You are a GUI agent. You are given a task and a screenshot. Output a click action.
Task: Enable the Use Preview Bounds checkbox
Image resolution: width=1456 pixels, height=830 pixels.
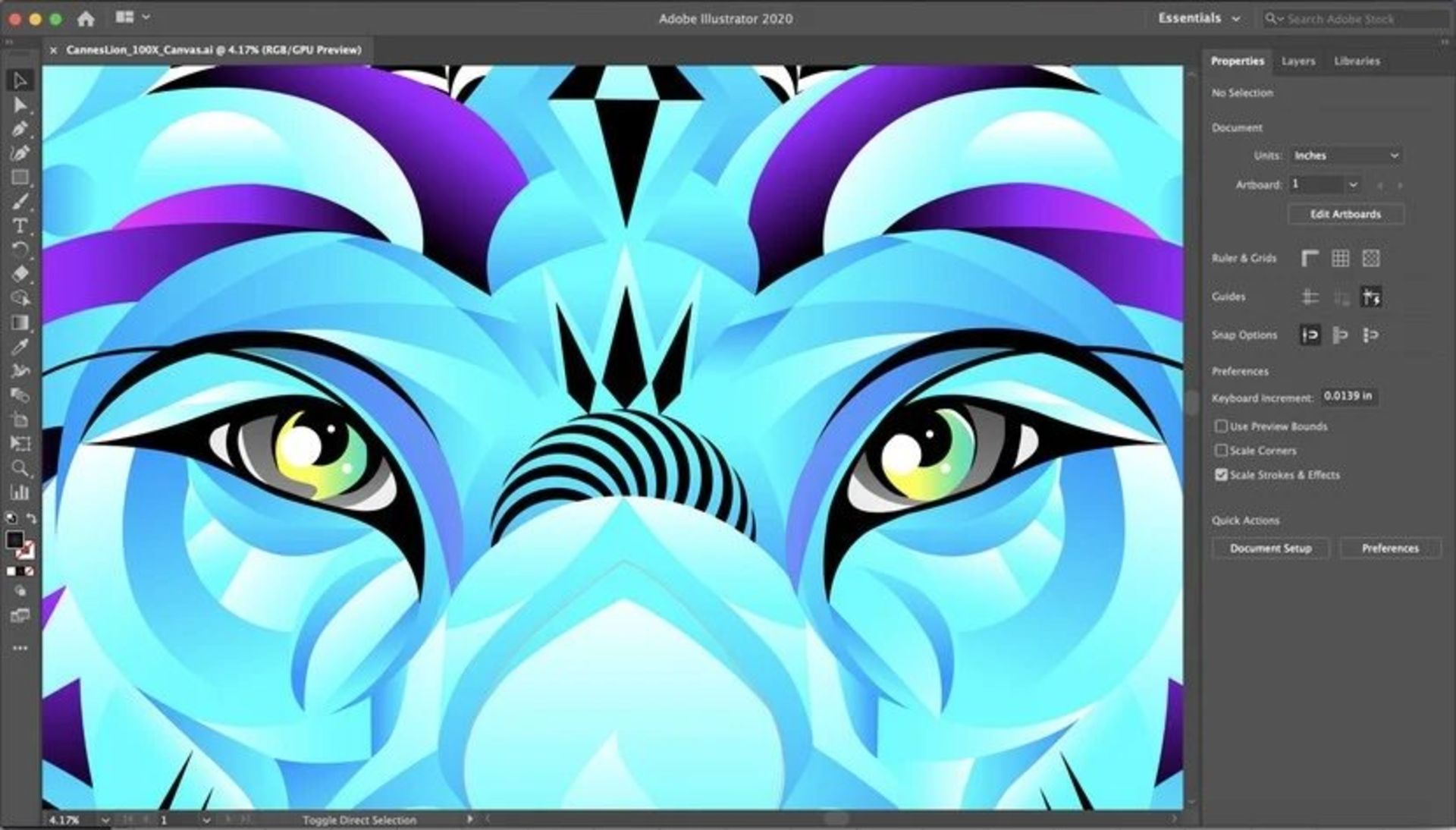click(x=1222, y=426)
